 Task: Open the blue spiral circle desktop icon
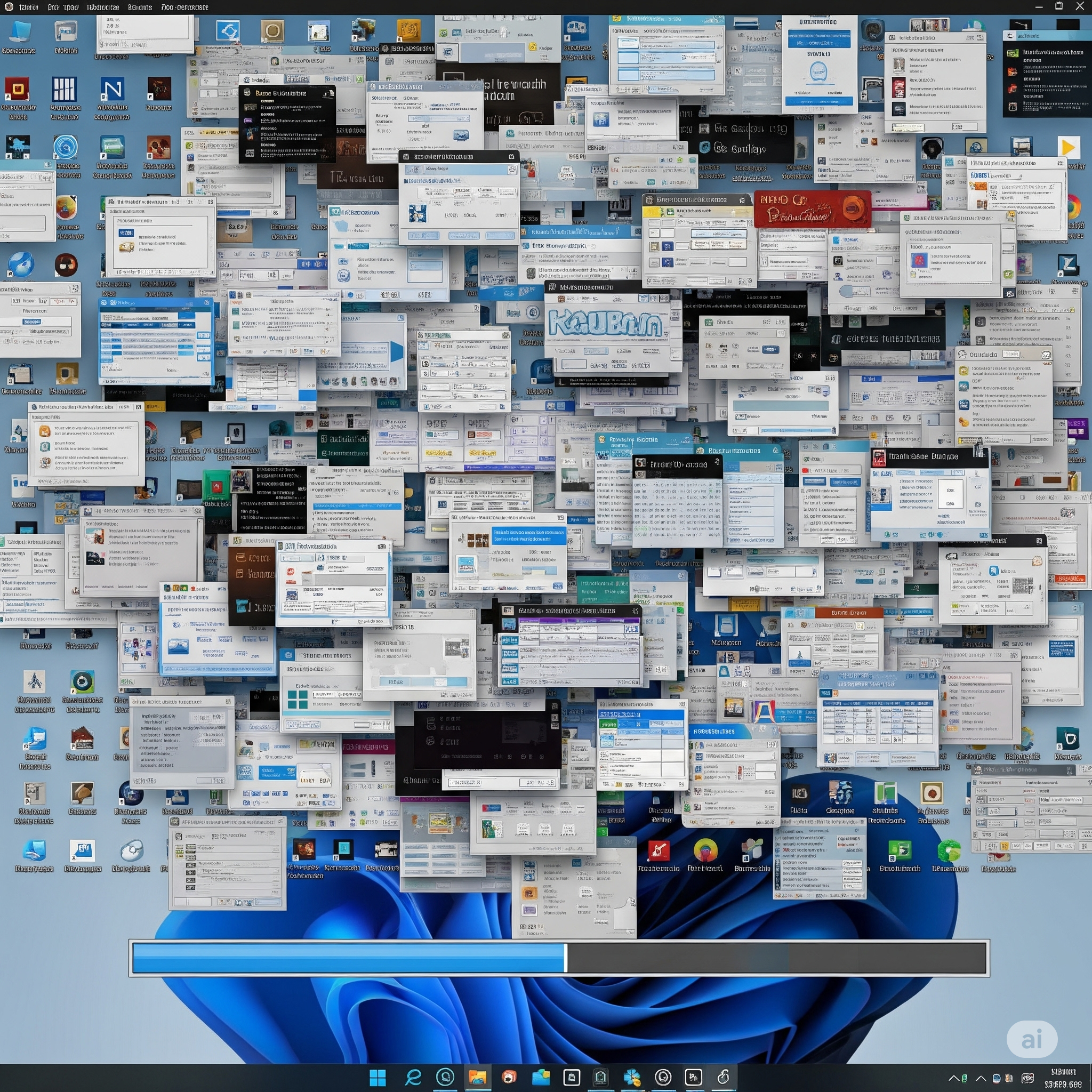click(x=66, y=148)
